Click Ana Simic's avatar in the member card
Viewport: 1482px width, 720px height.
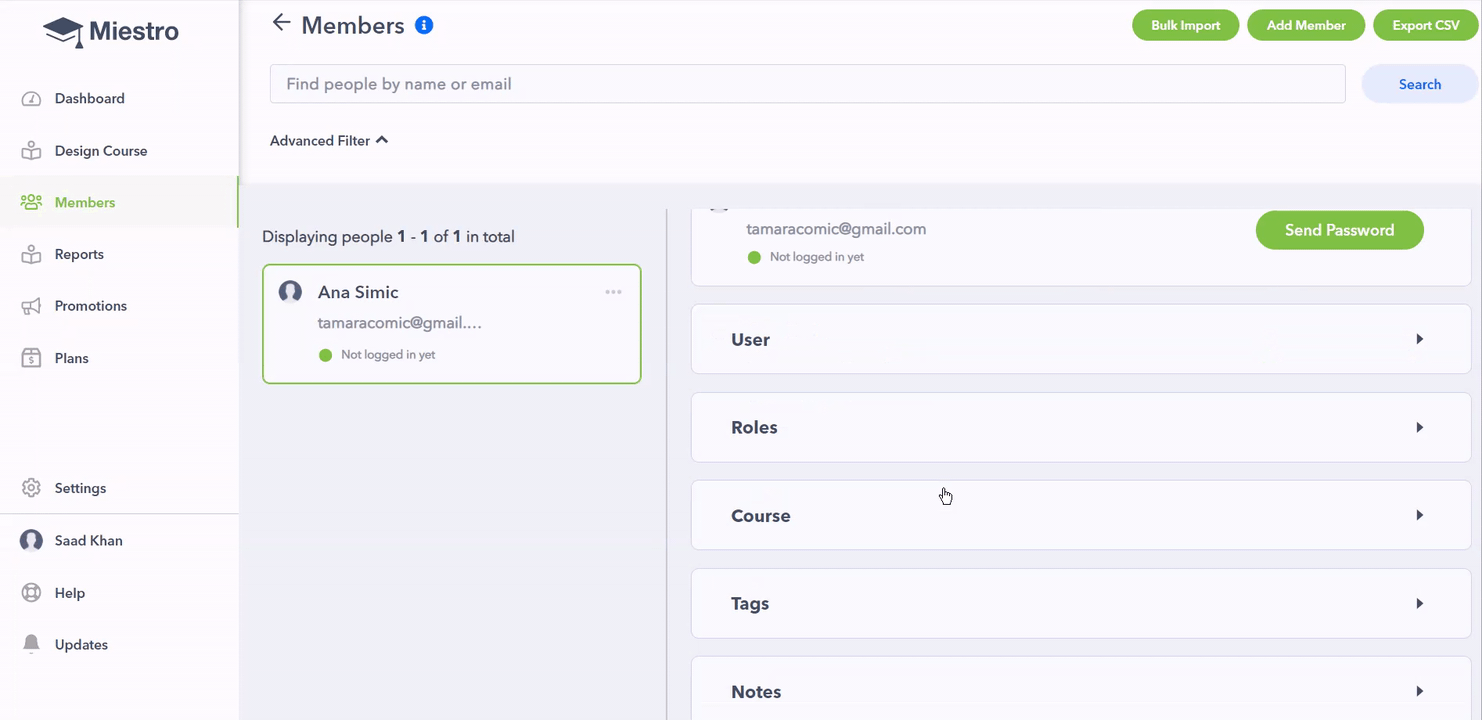(x=290, y=292)
